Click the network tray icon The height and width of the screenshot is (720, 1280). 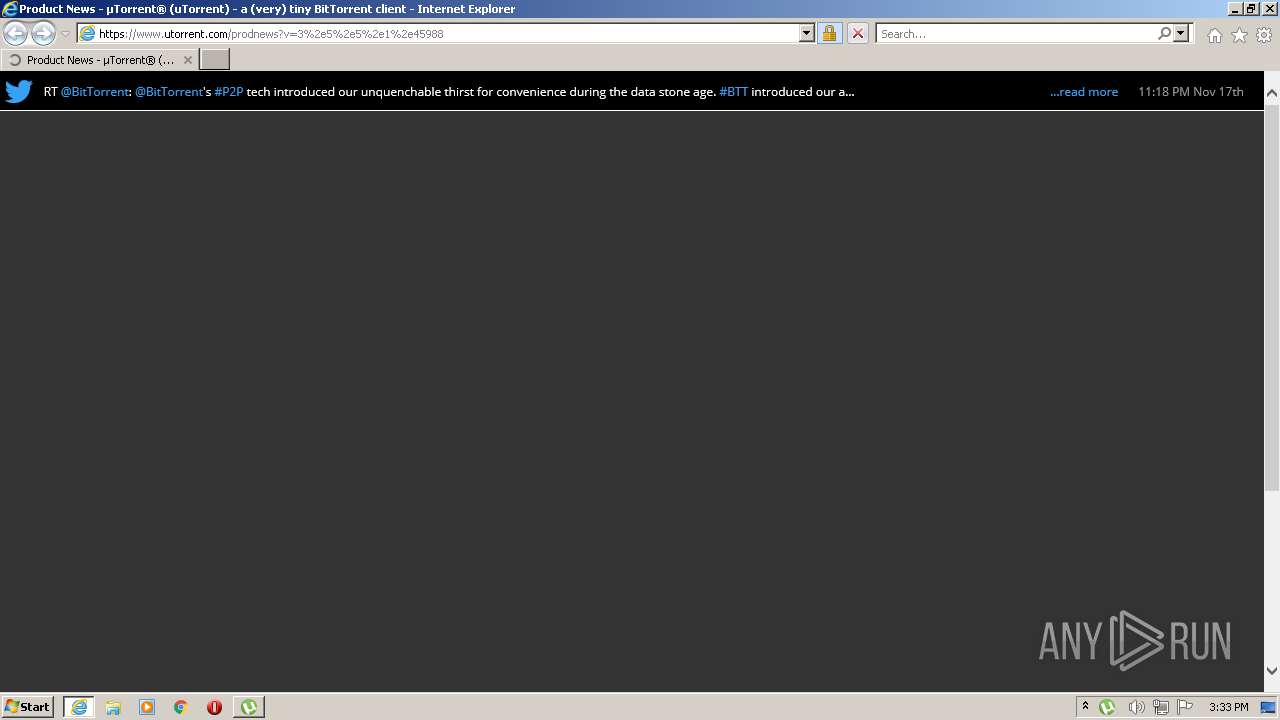pos(1161,707)
